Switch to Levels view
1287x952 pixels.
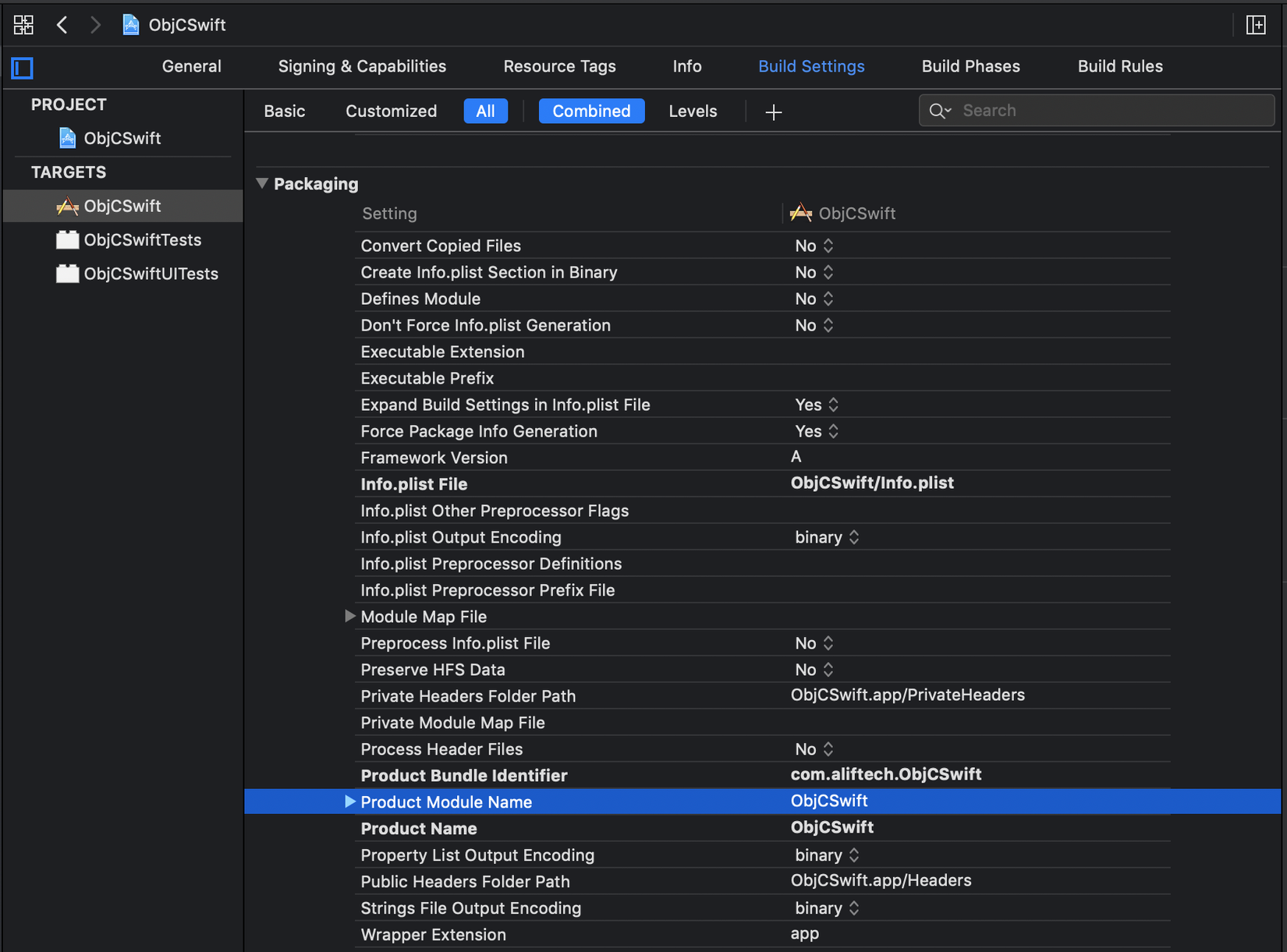pyautogui.click(x=692, y=111)
